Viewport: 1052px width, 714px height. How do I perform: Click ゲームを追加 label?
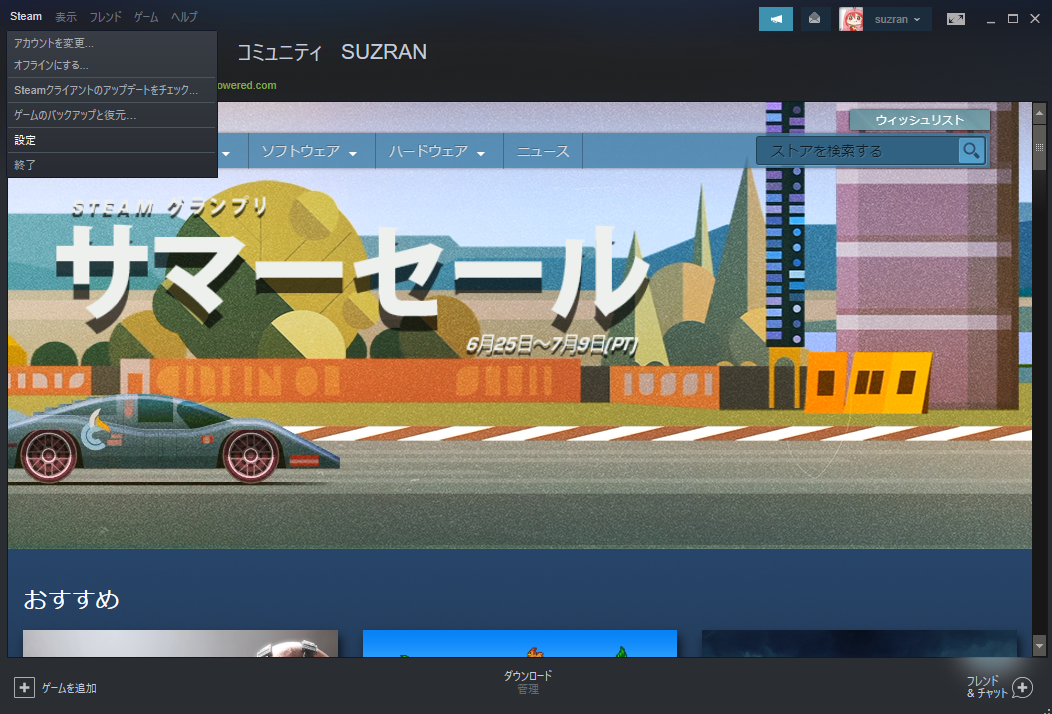click(69, 688)
